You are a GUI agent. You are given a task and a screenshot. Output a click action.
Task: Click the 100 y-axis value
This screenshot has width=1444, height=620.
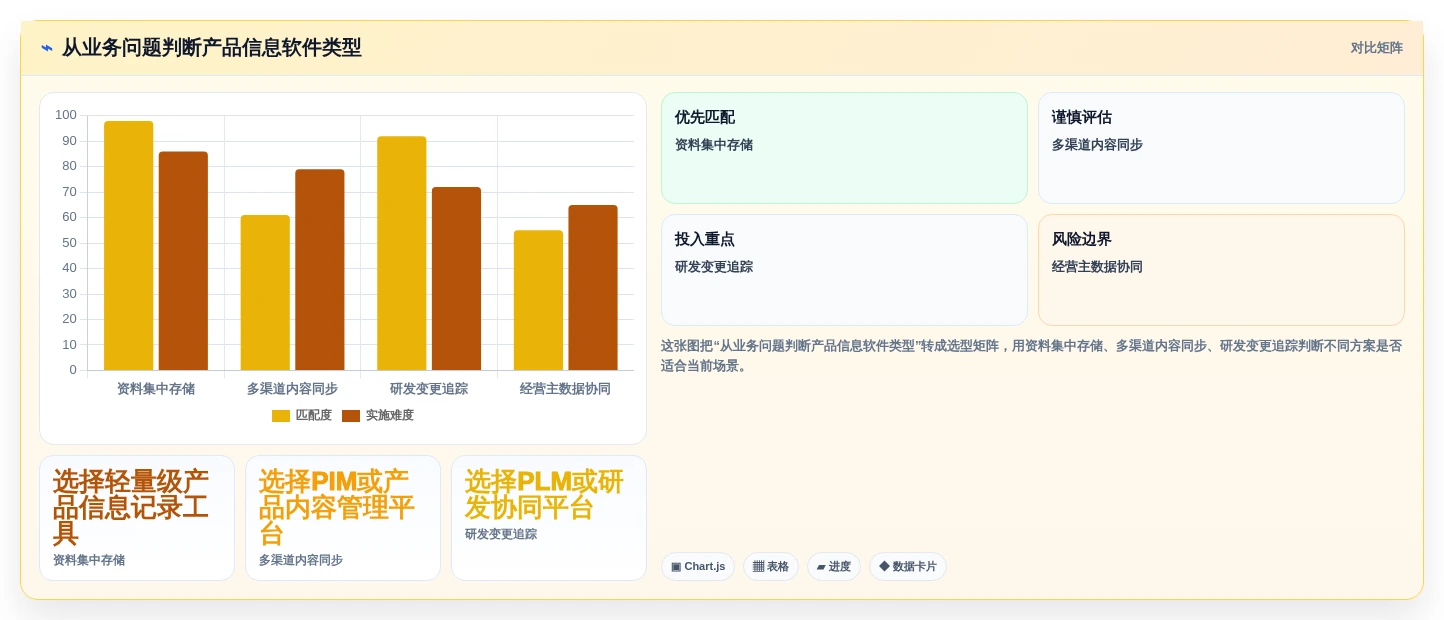tap(66, 115)
